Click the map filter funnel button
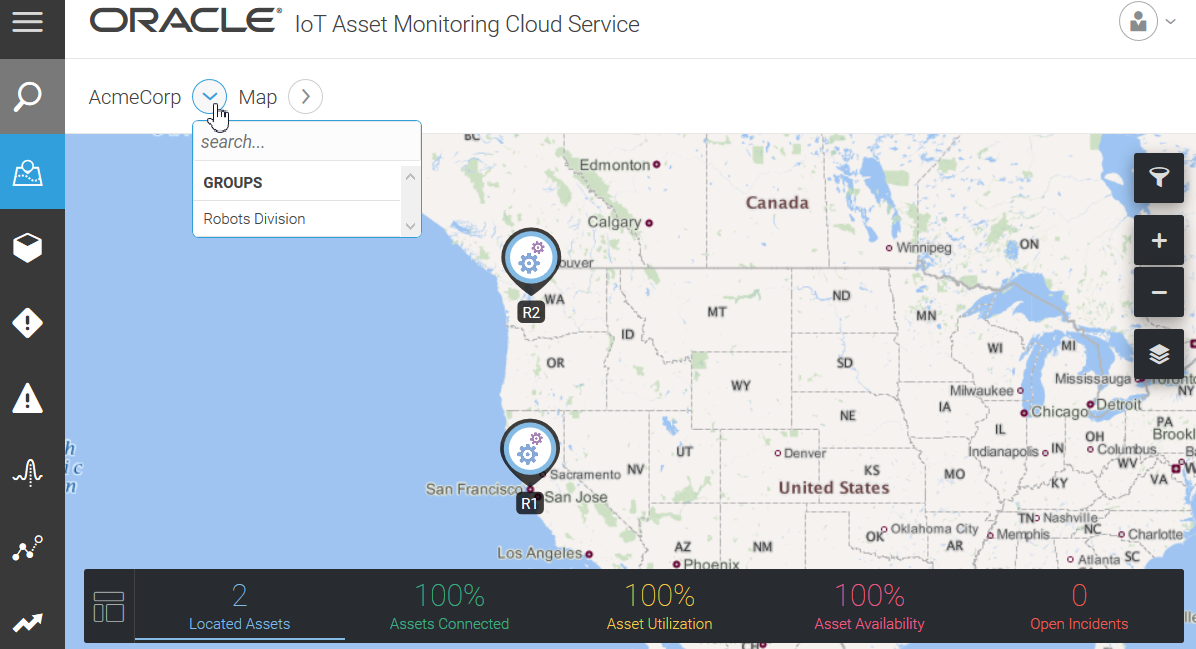The width and height of the screenshot is (1196, 649). [1159, 178]
